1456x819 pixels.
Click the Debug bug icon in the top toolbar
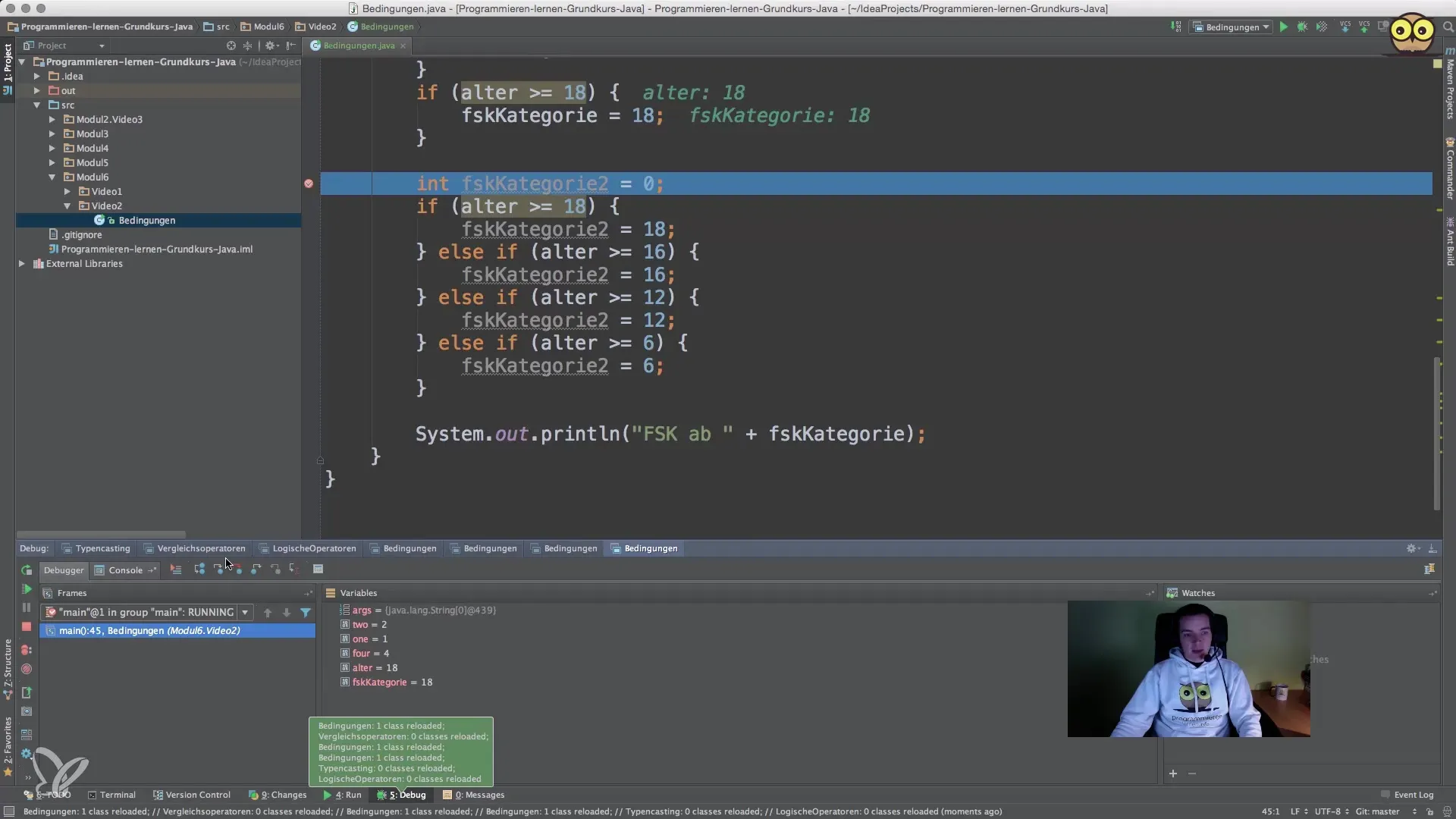point(1302,27)
